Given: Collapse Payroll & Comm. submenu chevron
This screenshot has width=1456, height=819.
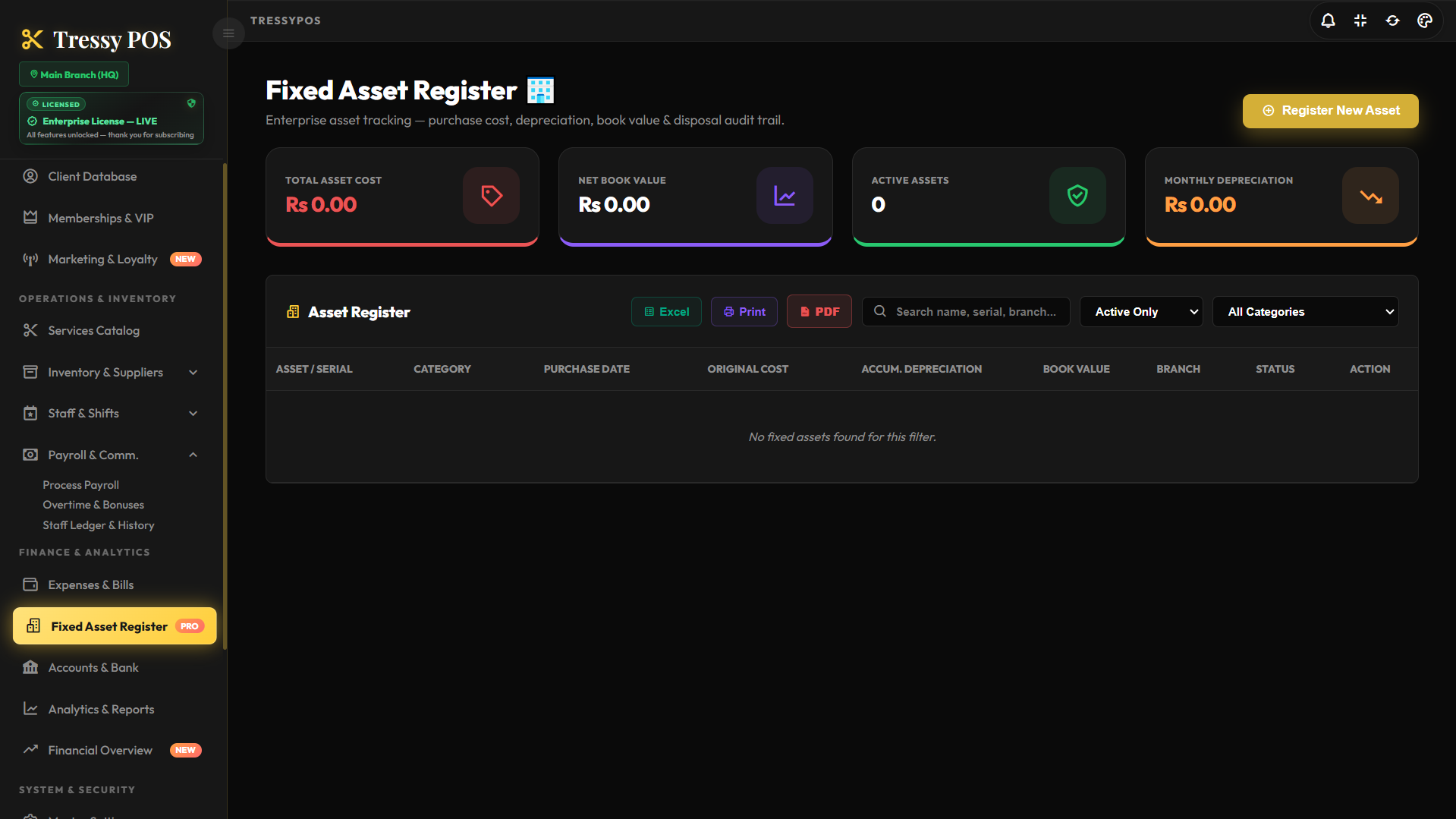Looking at the screenshot, I should [193, 455].
